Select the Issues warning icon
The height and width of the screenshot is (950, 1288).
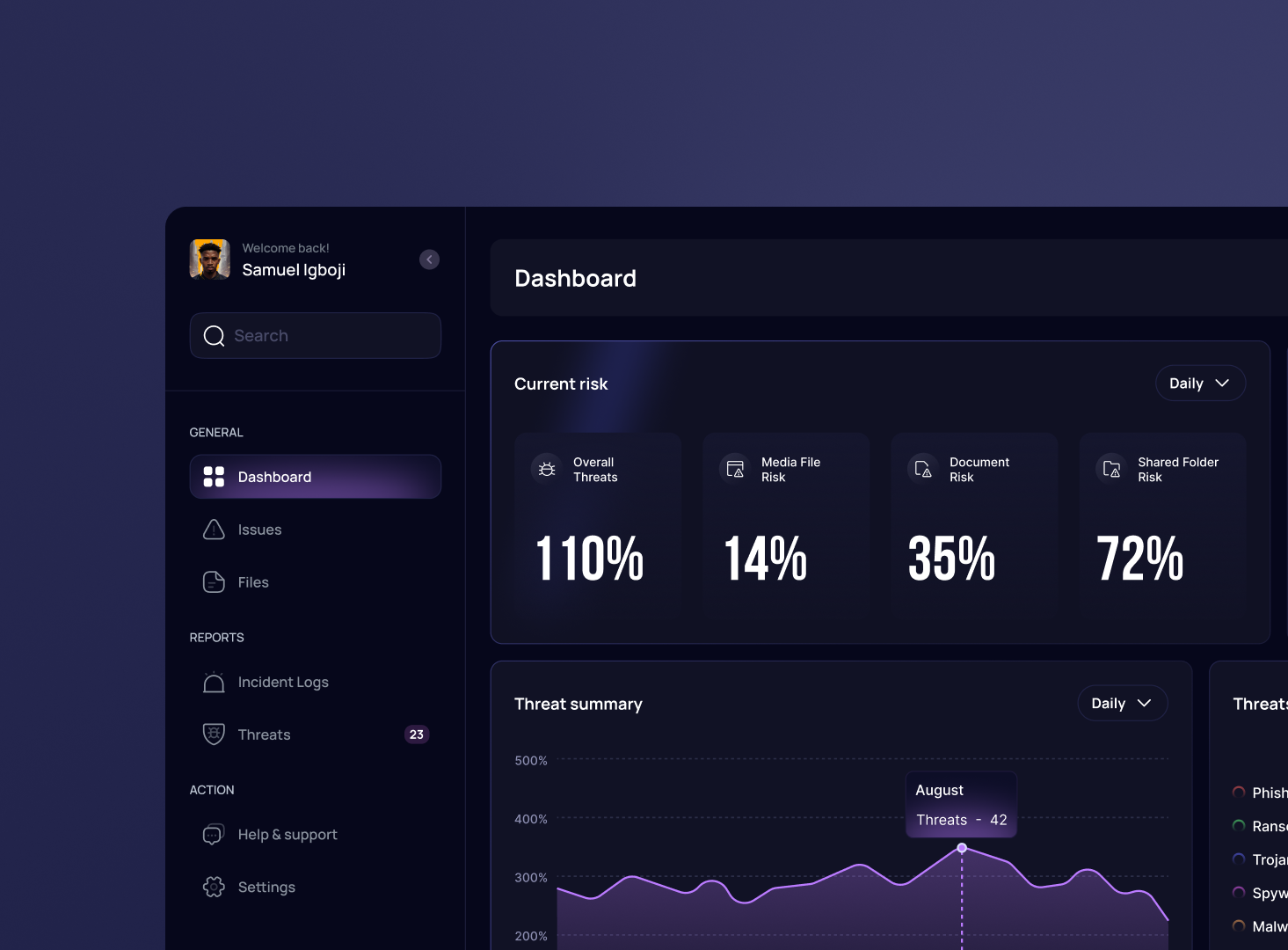(213, 529)
